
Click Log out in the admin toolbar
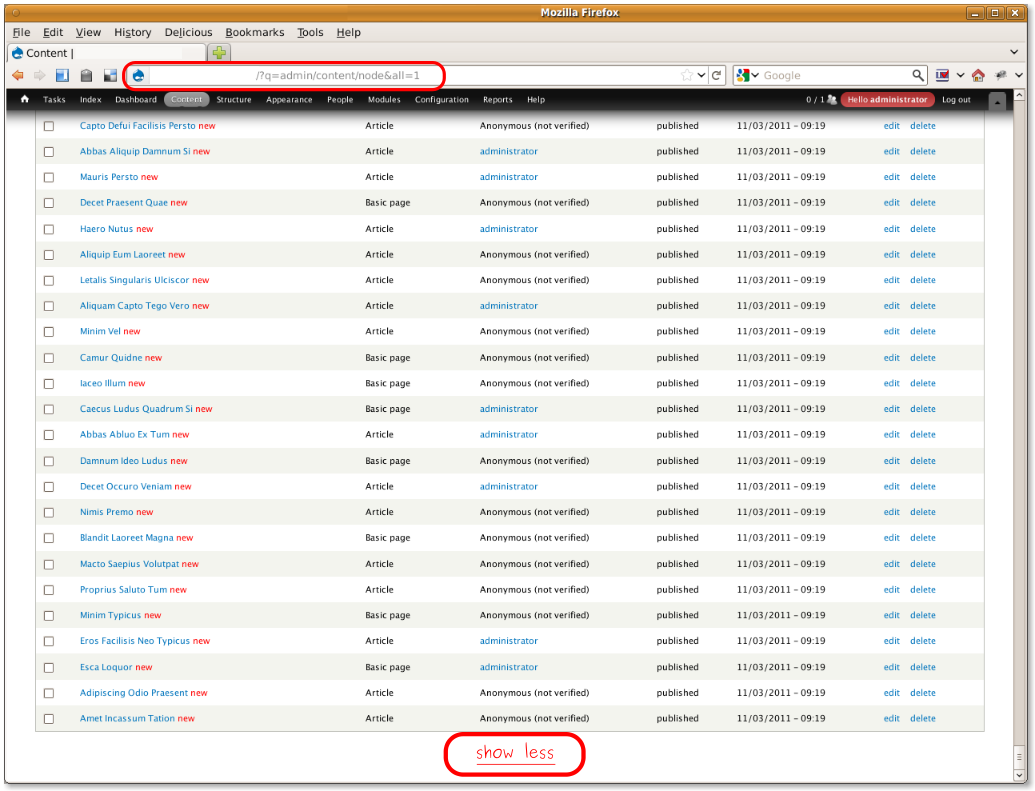tap(958, 100)
